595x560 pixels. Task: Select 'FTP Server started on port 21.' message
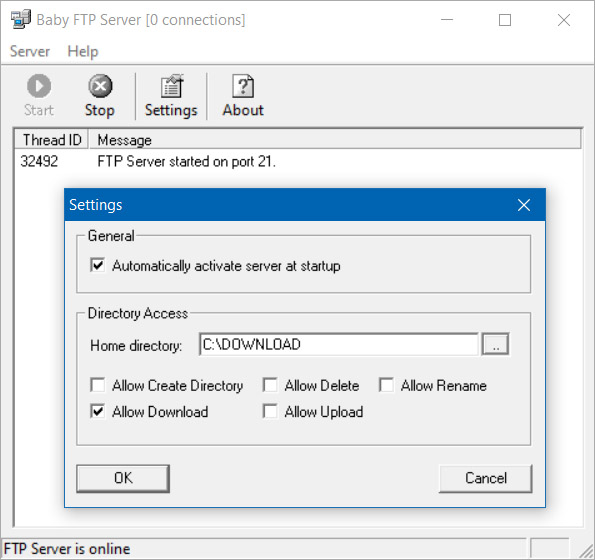186,162
